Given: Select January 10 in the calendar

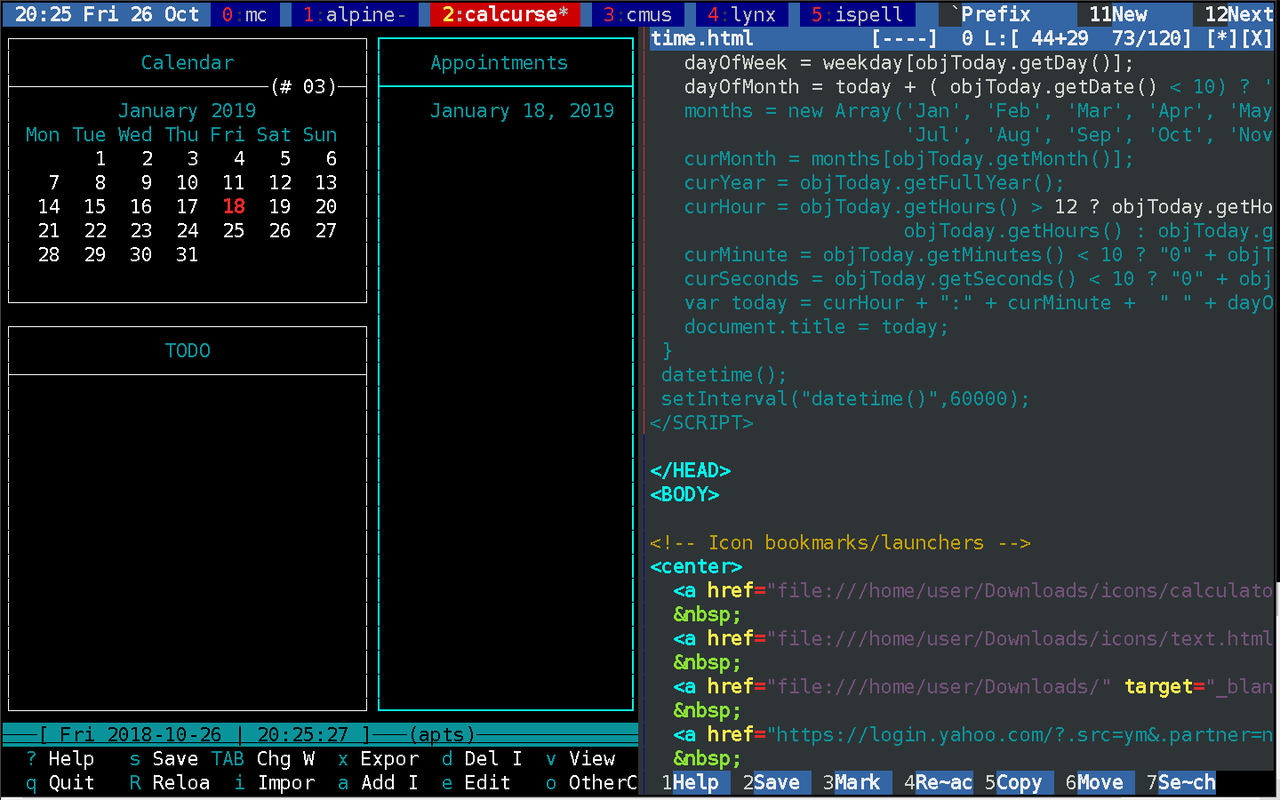Looking at the screenshot, I should 187,182.
